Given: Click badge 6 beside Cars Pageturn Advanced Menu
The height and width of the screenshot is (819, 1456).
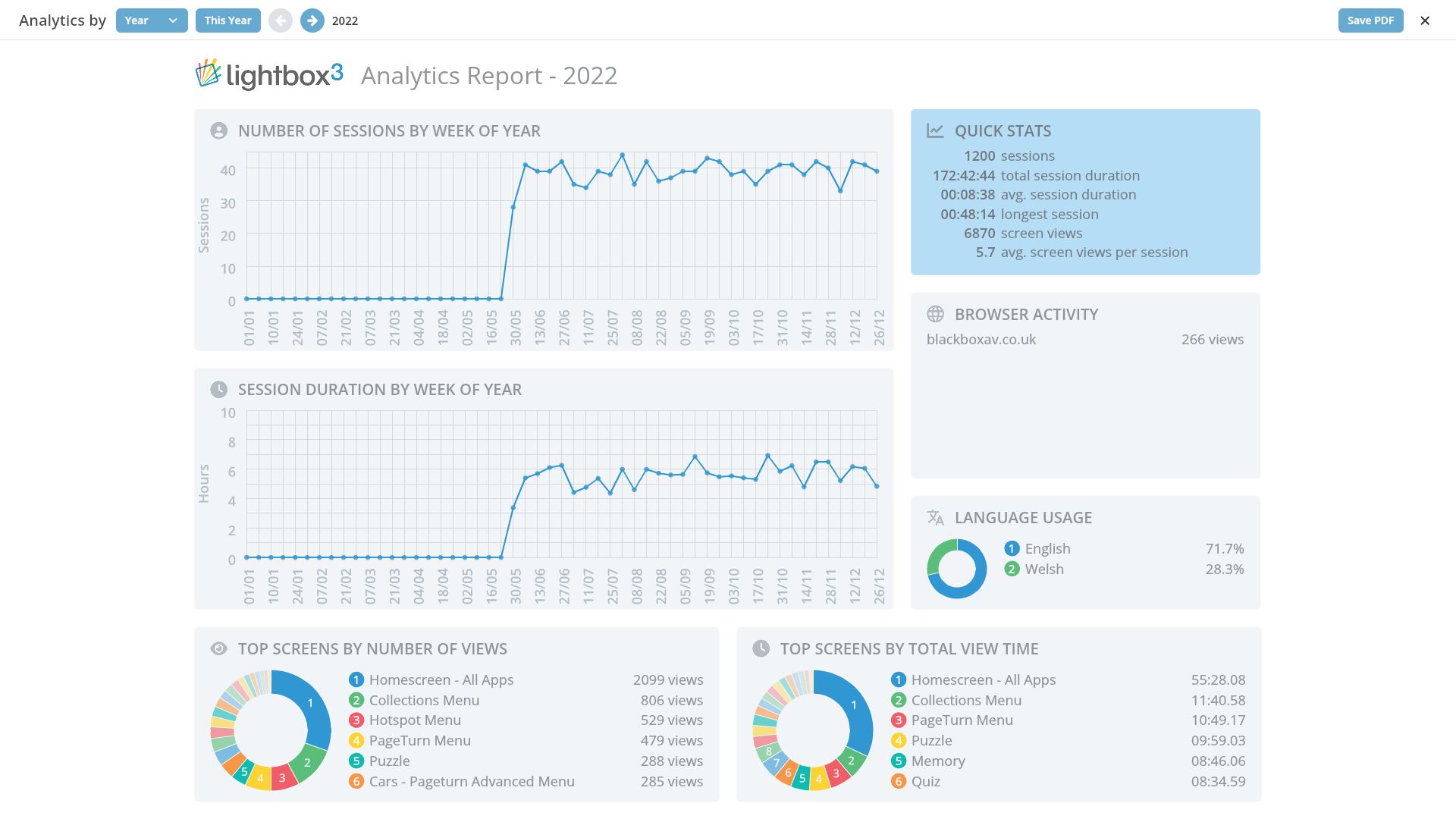Looking at the screenshot, I should tap(356, 781).
